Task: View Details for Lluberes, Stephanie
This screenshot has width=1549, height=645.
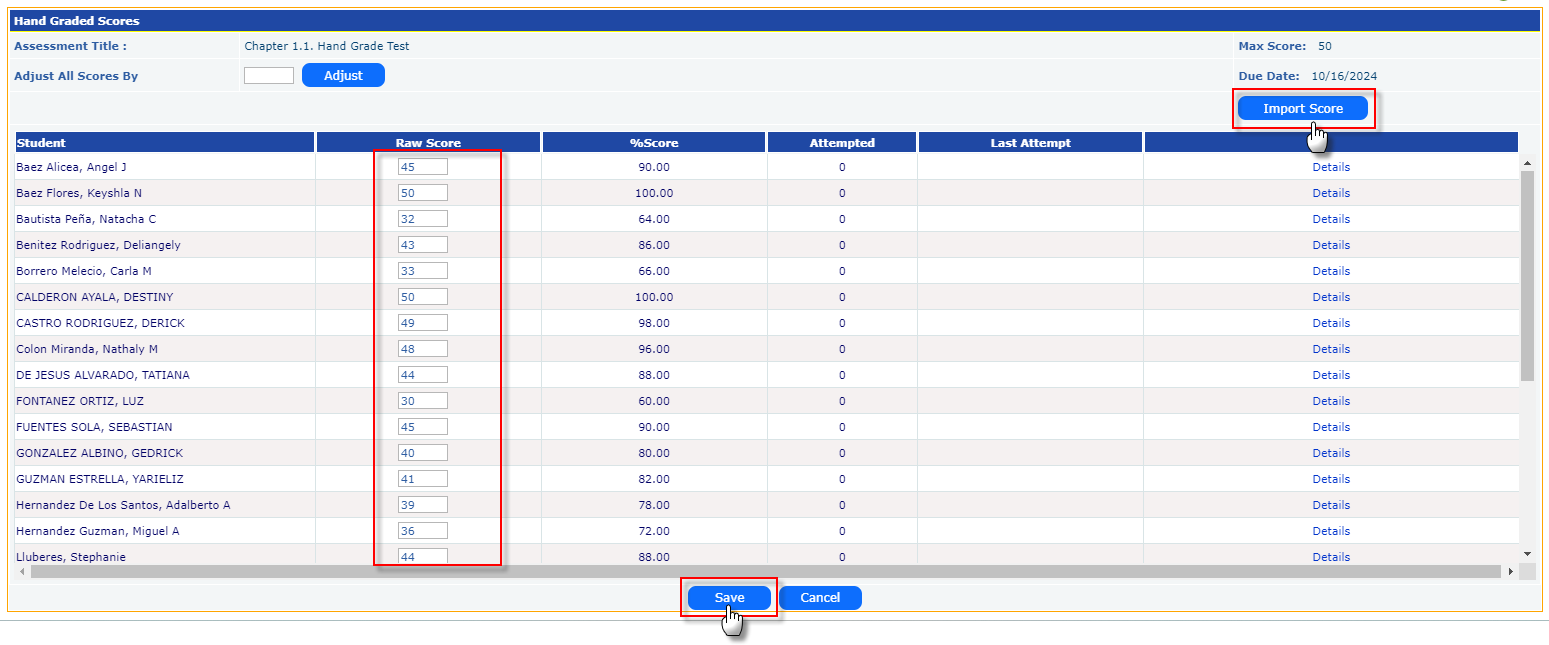Action: tap(1331, 557)
